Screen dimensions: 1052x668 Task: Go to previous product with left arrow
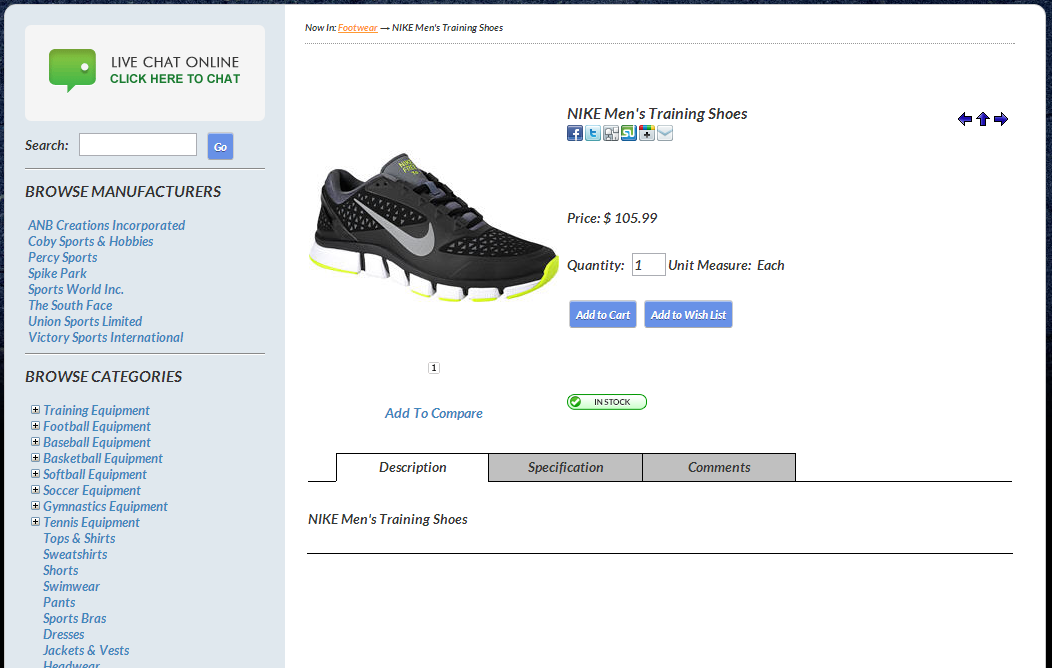pos(965,119)
